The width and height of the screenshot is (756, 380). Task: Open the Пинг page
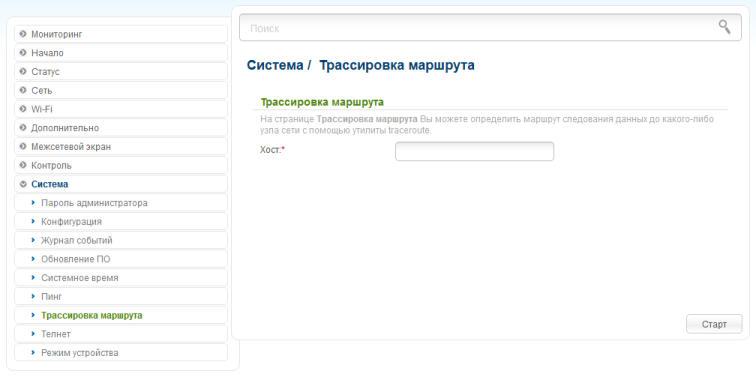(121, 297)
